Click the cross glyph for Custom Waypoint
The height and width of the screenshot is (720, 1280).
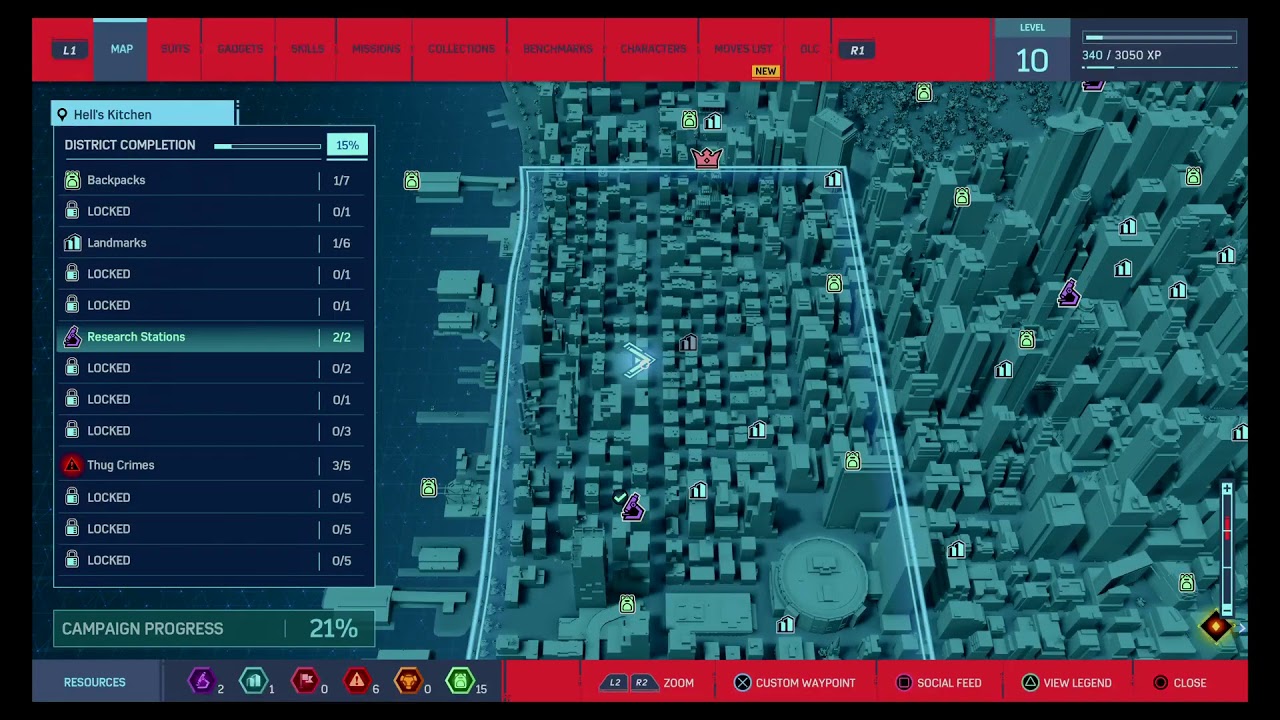point(742,683)
